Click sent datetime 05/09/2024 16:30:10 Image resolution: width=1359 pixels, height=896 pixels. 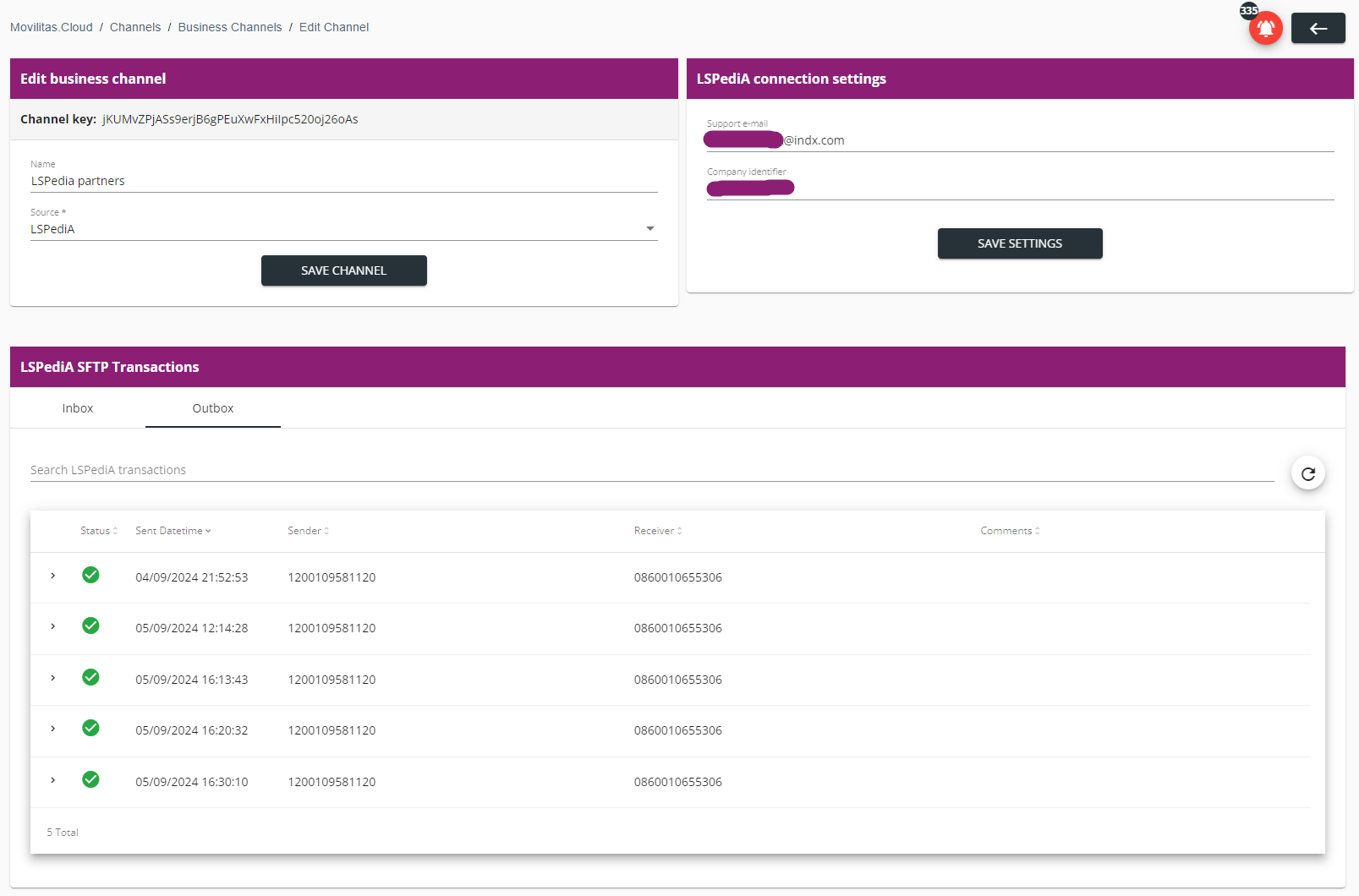(x=192, y=782)
